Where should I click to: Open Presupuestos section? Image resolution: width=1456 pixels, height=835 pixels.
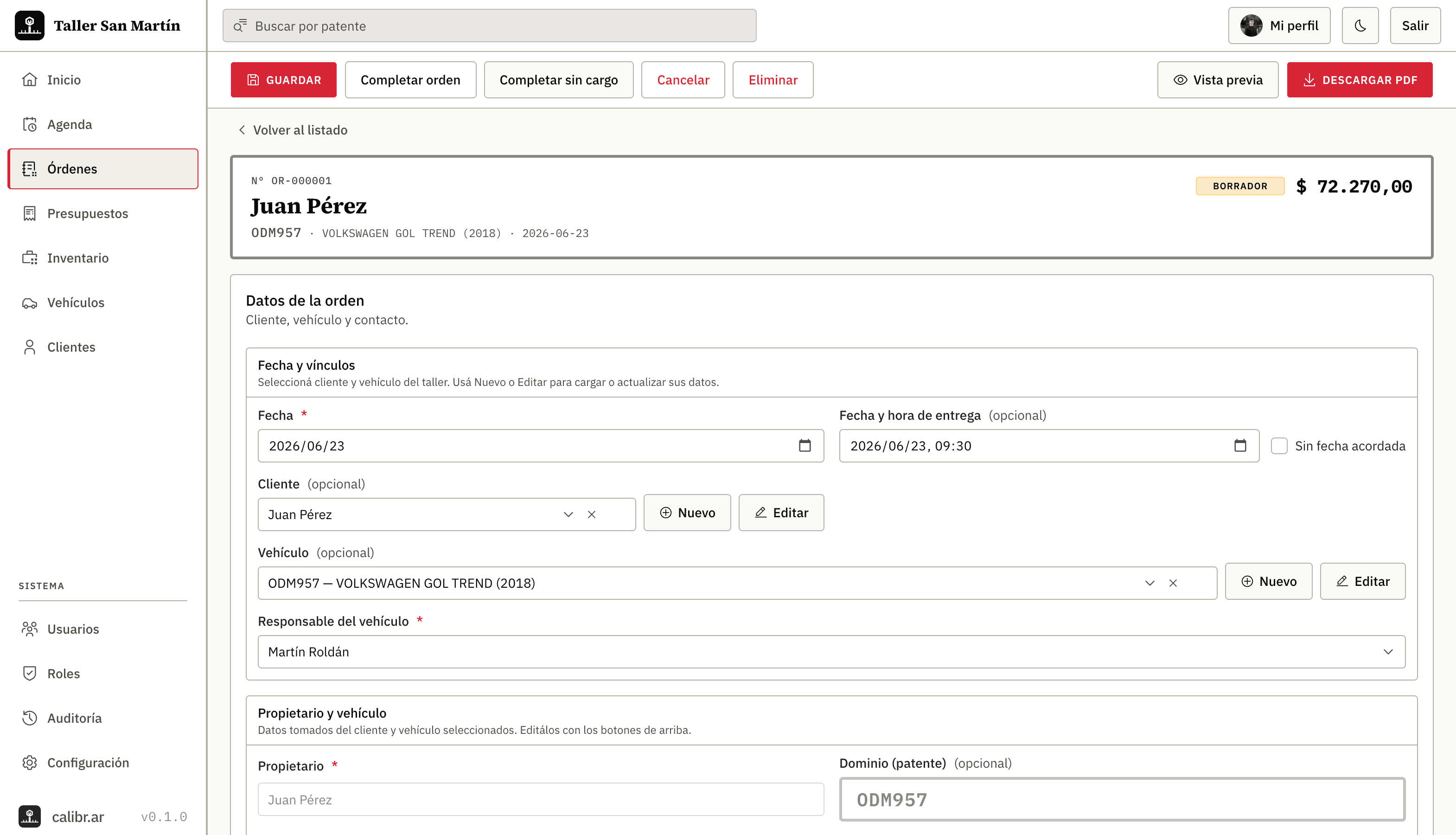(103, 213)
